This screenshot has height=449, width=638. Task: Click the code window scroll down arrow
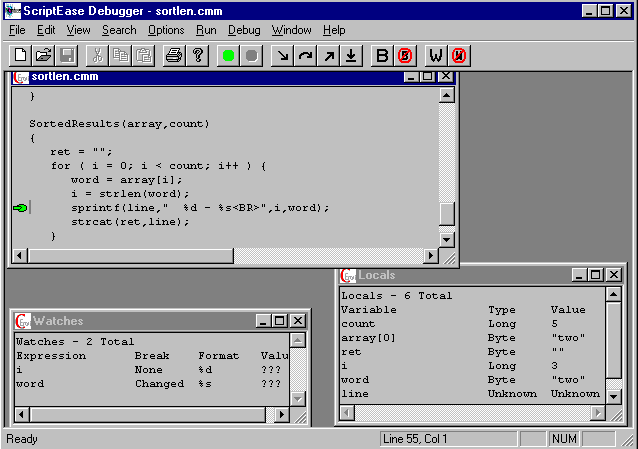tap(446, 239)
